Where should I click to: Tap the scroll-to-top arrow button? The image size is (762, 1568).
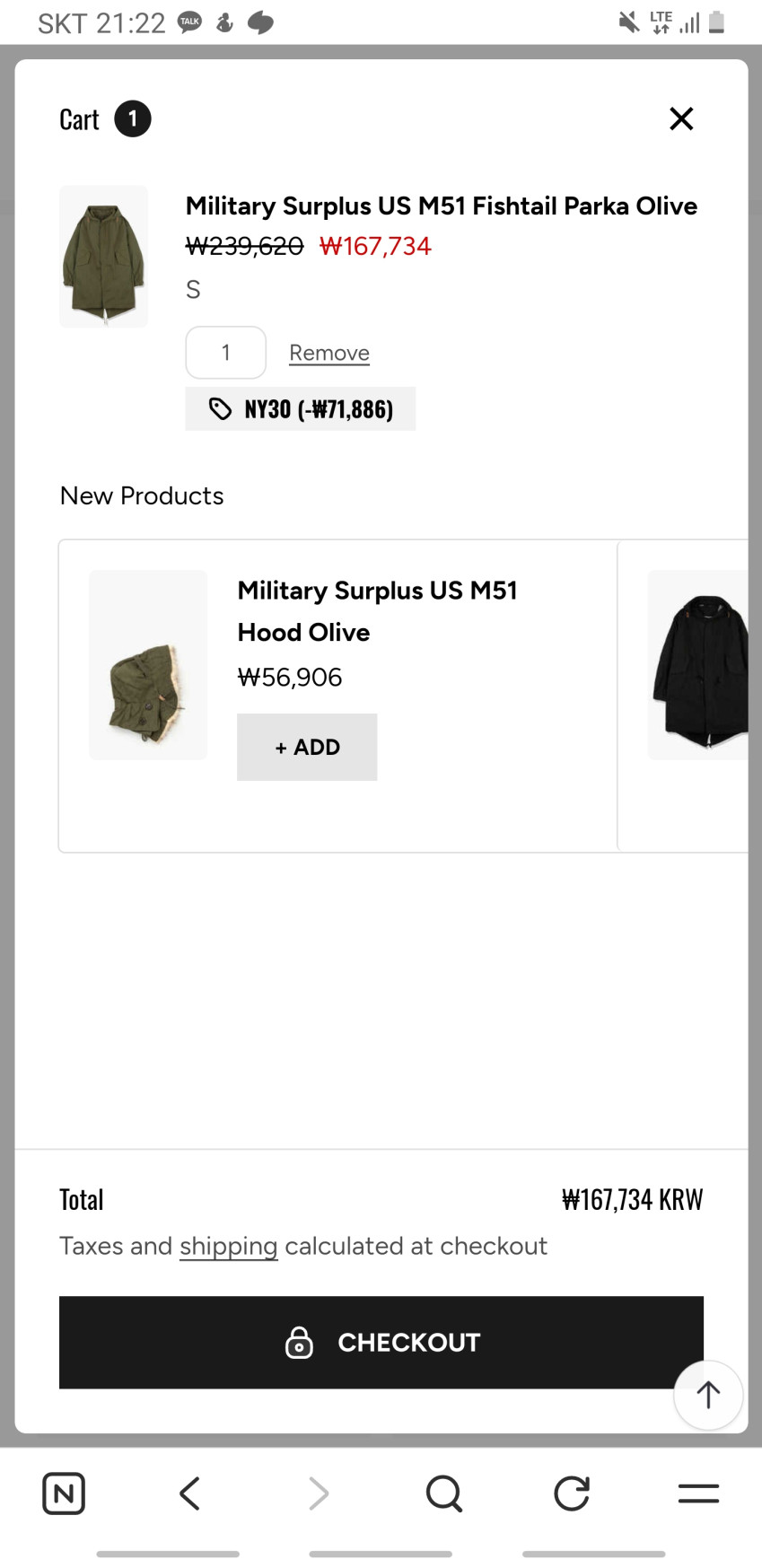(x=708, y=1395)
